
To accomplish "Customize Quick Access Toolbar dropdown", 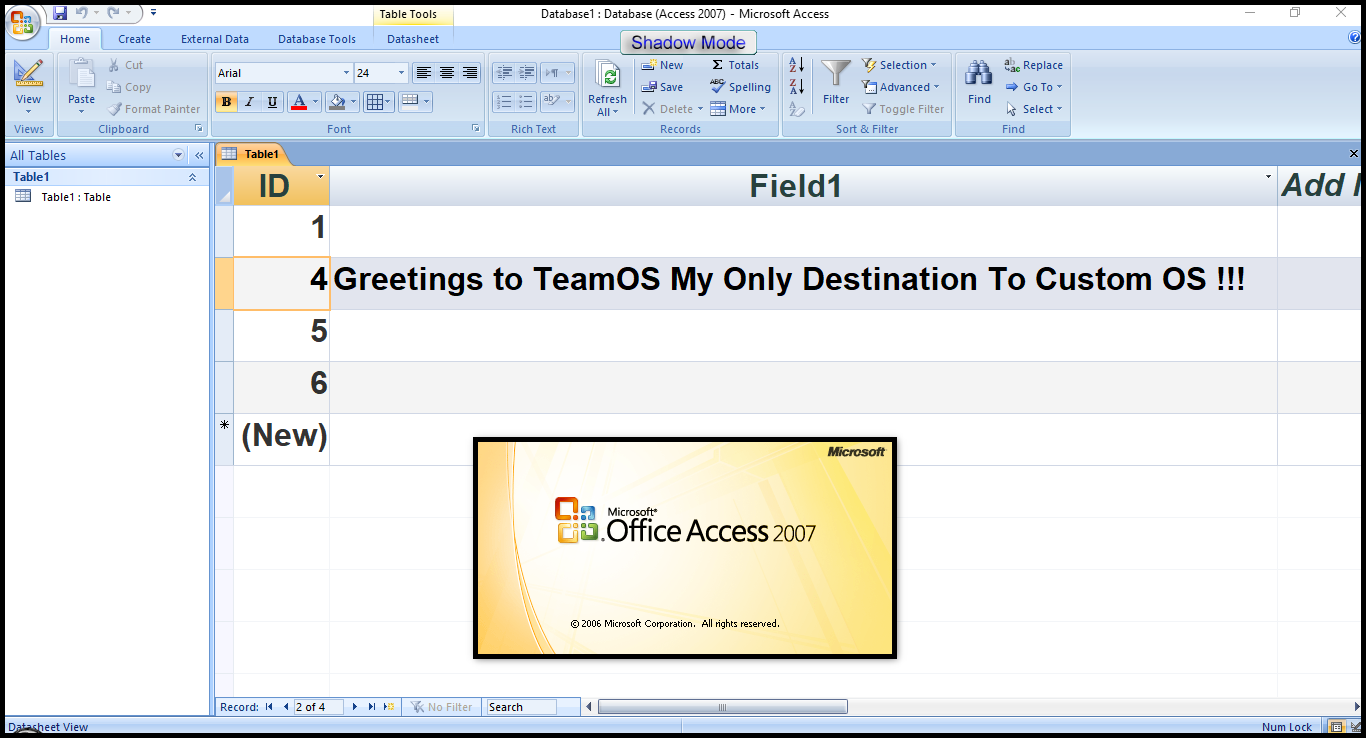I will click(153, 13).
